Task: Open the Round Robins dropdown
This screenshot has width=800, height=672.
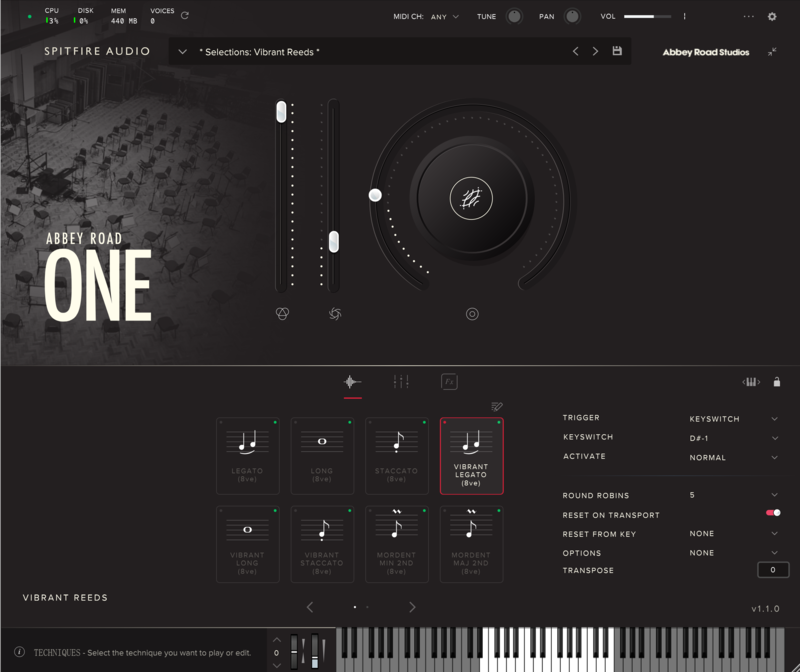Action: tap(733, 495)
